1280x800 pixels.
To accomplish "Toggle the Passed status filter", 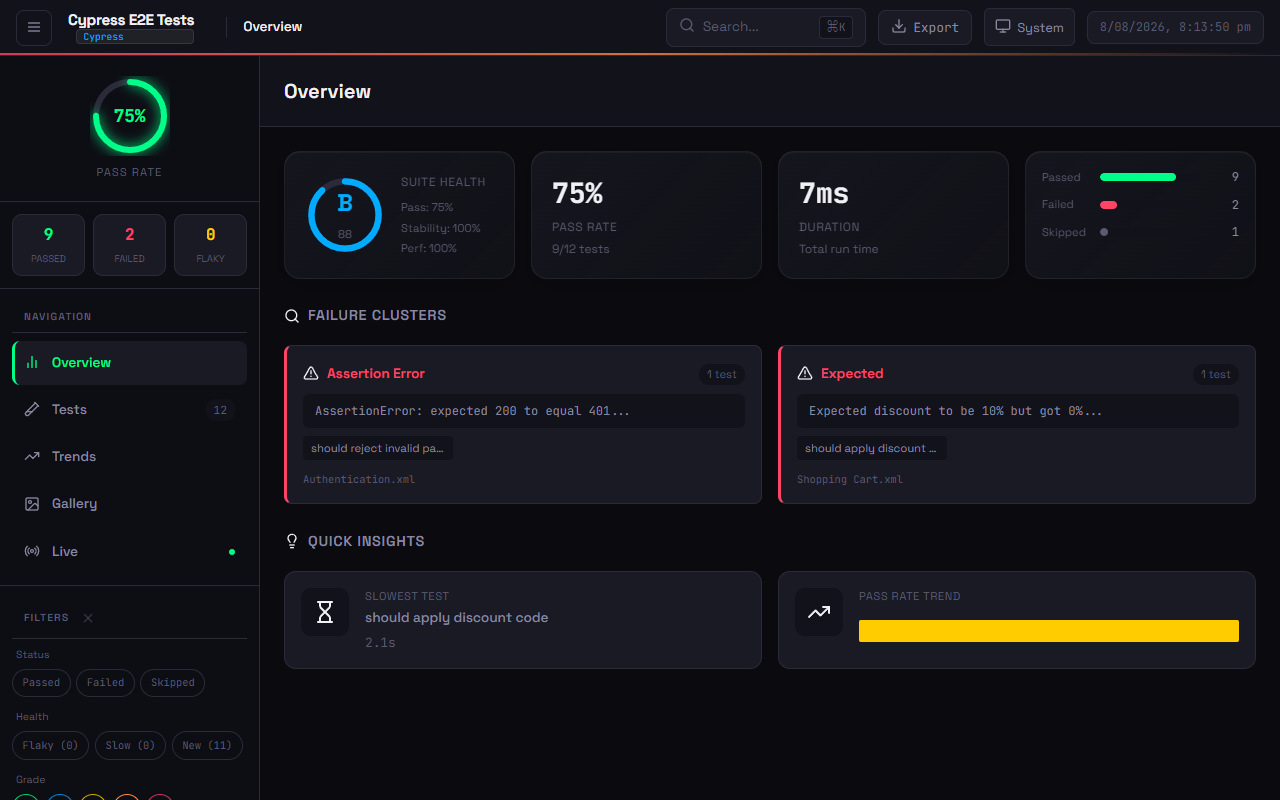I will (x=41, y=683).
